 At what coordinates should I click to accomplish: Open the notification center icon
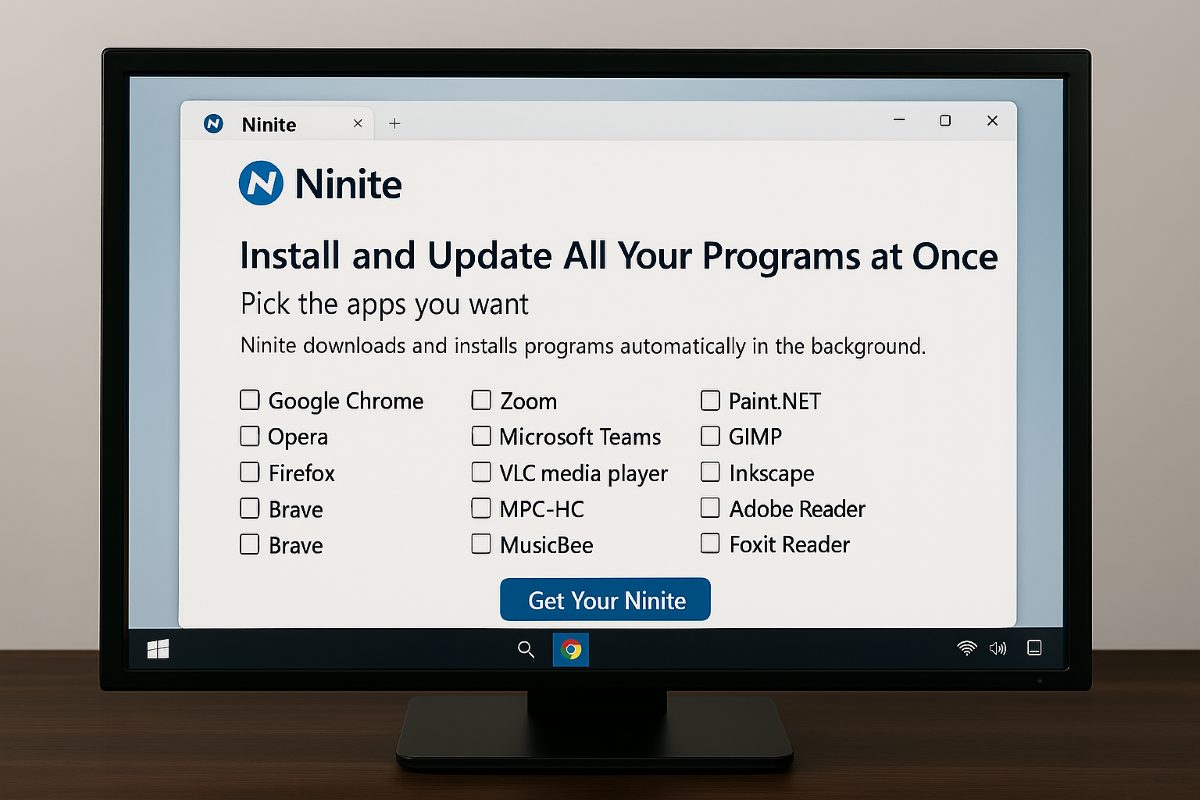1035,648
